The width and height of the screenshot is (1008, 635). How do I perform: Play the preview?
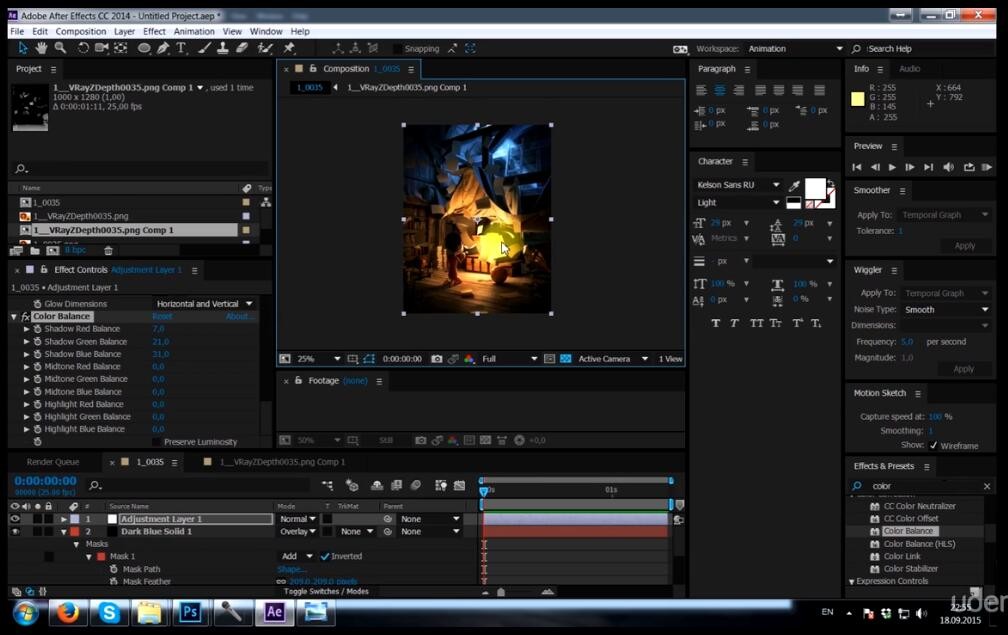892,167
